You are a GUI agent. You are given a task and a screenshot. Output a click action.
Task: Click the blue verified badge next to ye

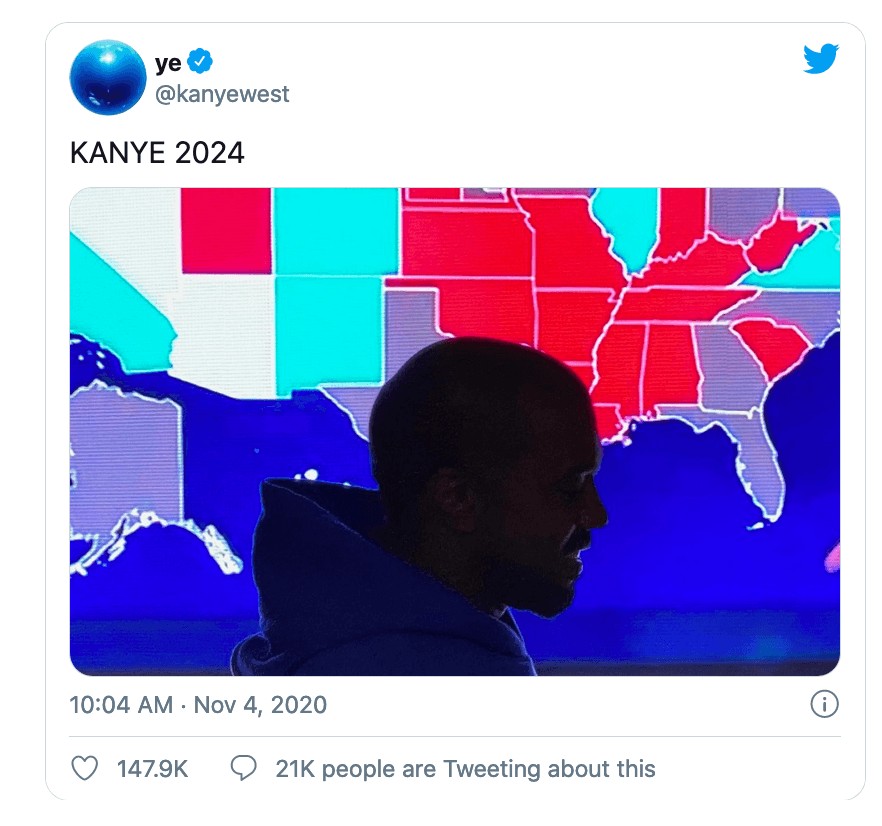[x=202, y=63]
